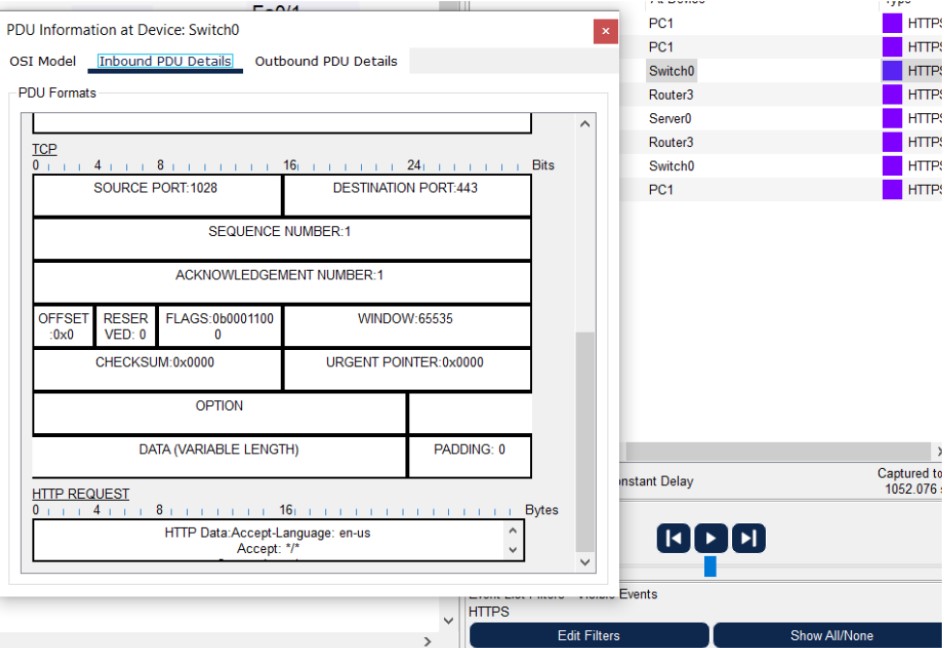The image size is (952, 648).
Task: Click the color swatch beside Server0 event
Action: pyautogui.click(x=892, y=119)
